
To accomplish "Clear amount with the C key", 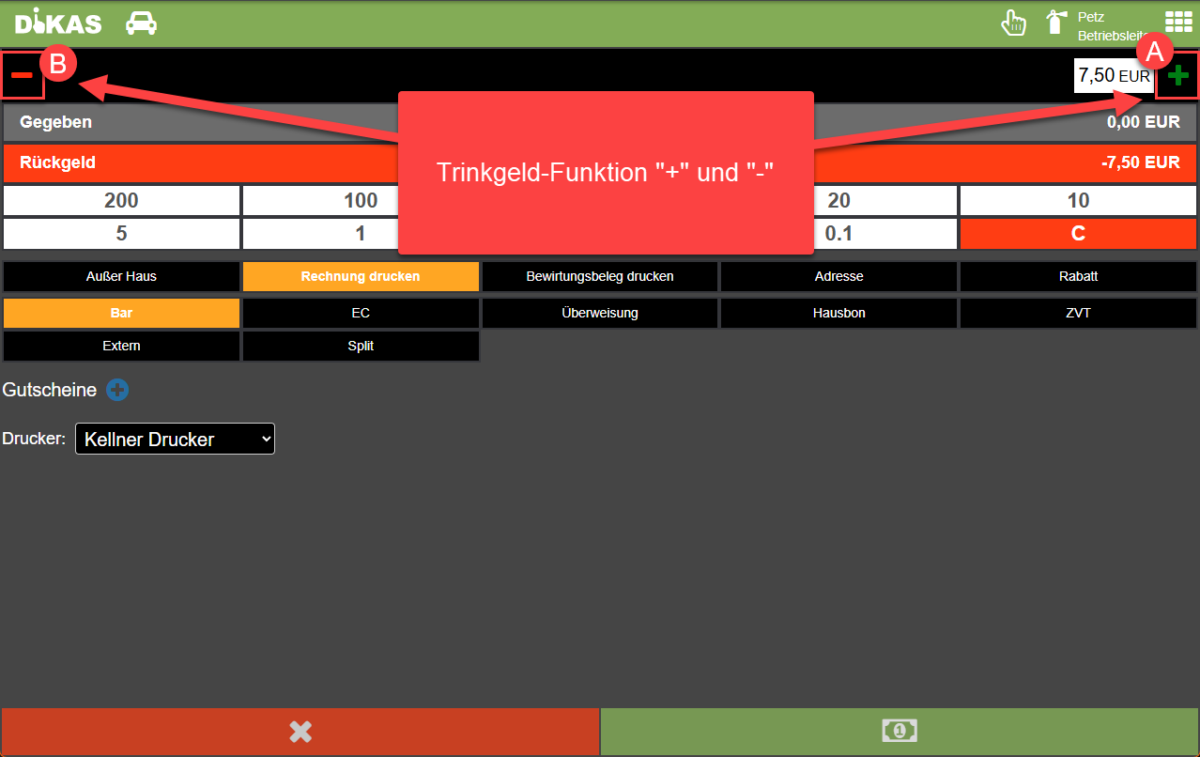I will point(1077,234).
